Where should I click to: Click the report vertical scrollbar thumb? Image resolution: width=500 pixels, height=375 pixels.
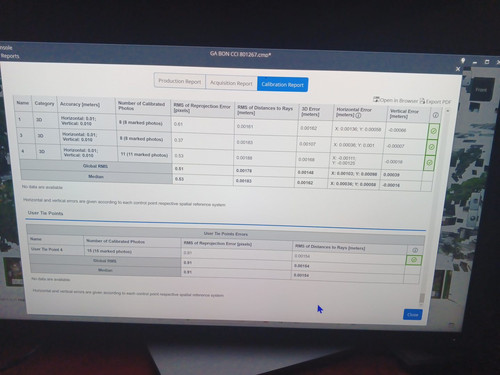coord(422,298)
